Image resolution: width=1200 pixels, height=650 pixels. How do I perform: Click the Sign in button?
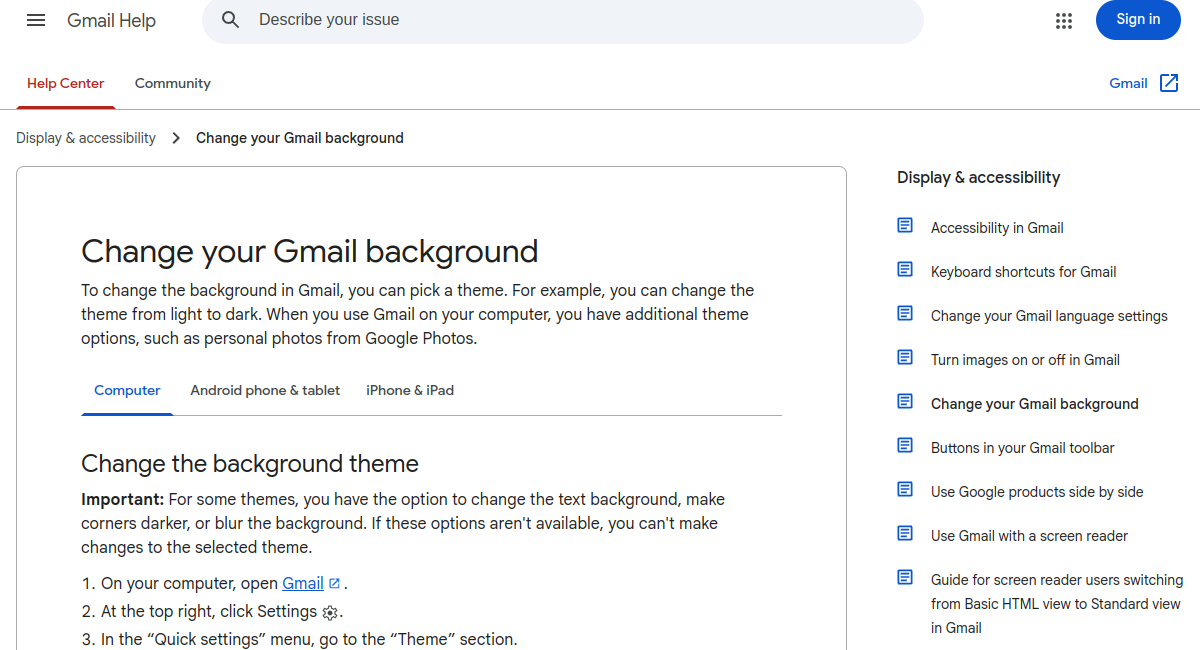[x=1138, y=20]
